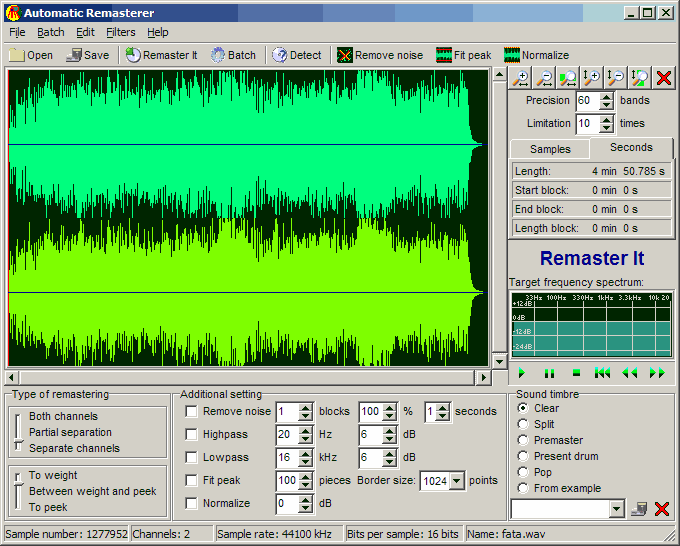The height and width of the screenshot is (546, 680).
Task: Click the large Remaster It button
Action: 592,259
